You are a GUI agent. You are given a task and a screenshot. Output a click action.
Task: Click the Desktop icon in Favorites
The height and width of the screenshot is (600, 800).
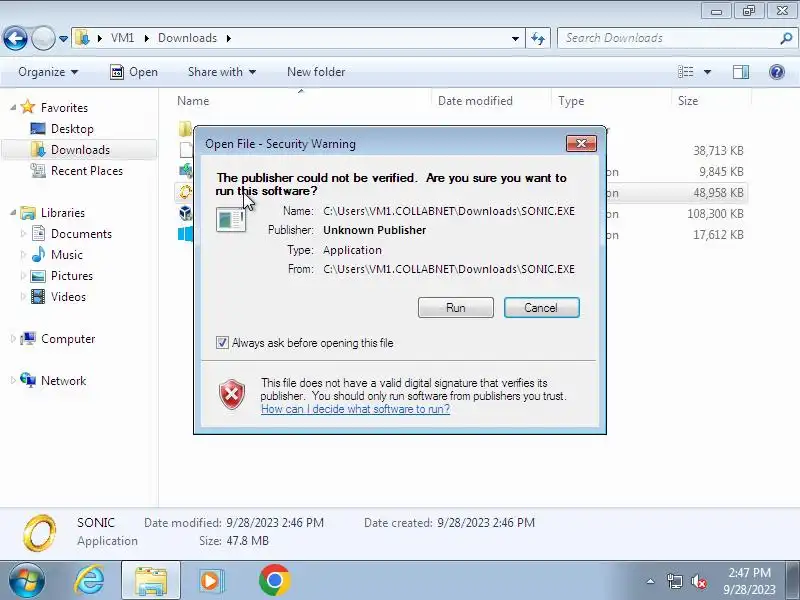coord(38,129)
